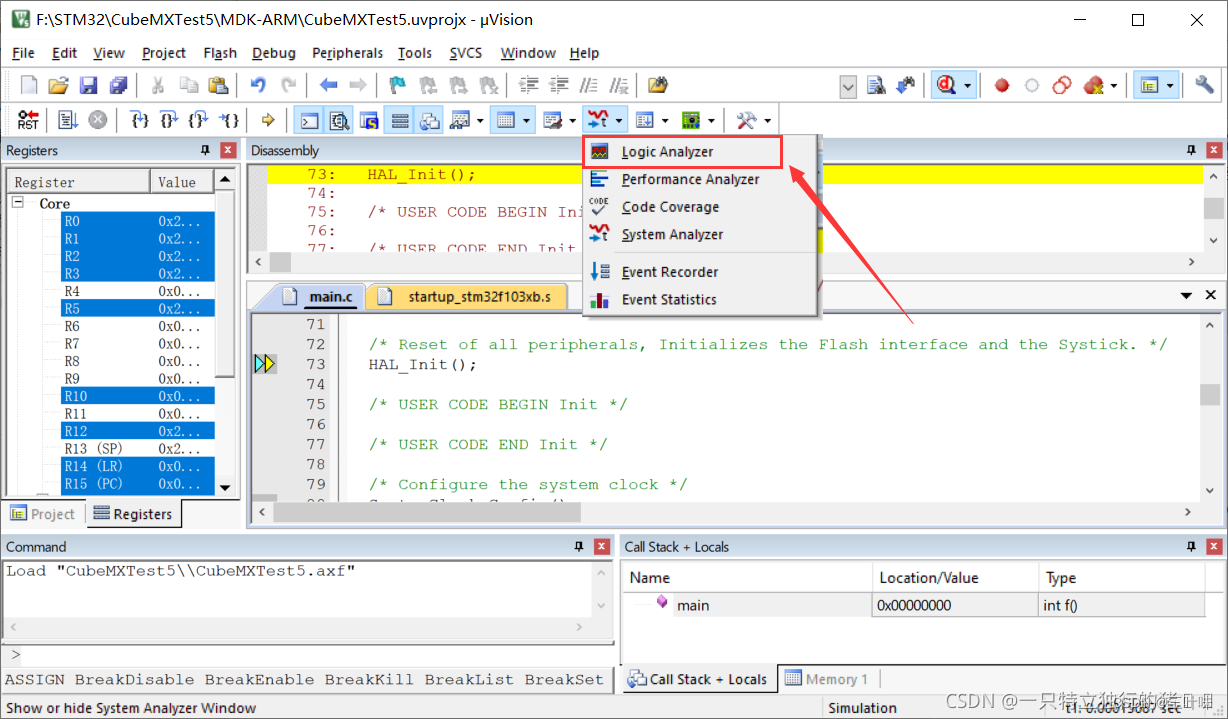Close the Disassembly panel
This screenshot has width=1228, height=719.
point(1214,150)
